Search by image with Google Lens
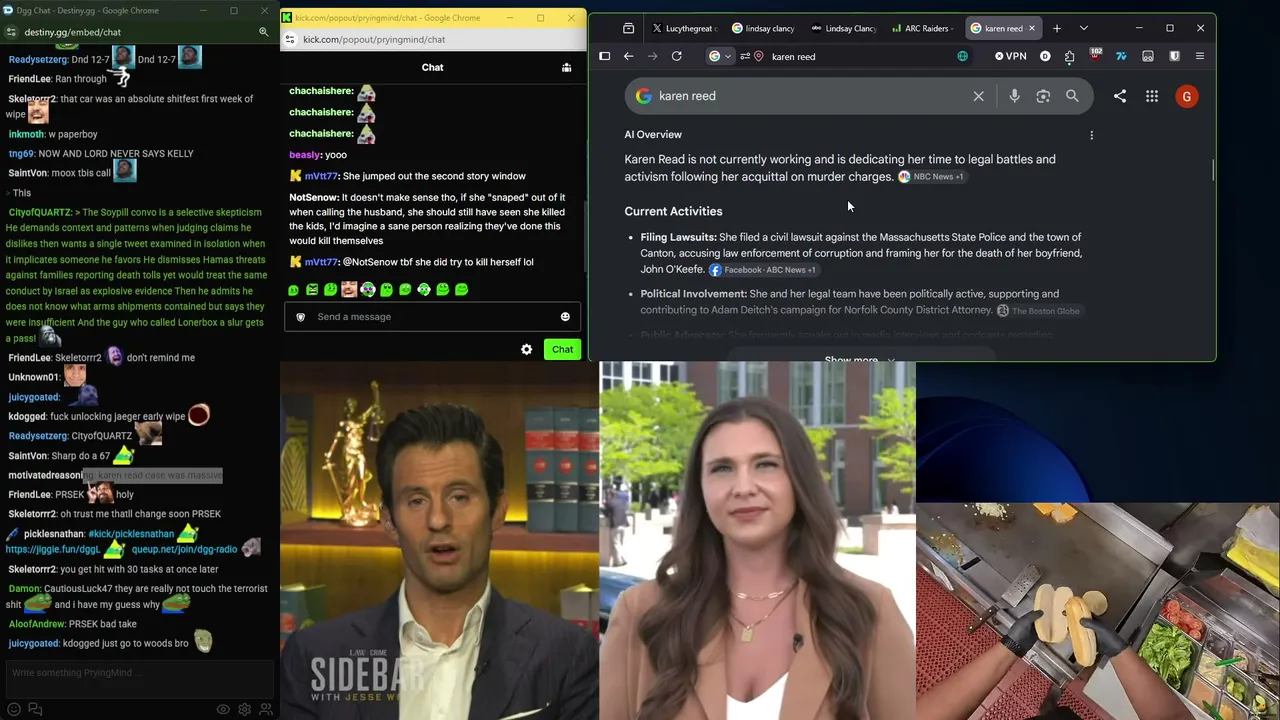Image resolution: width=1280 pixels, height=720 pixels. coord(1043,96)
